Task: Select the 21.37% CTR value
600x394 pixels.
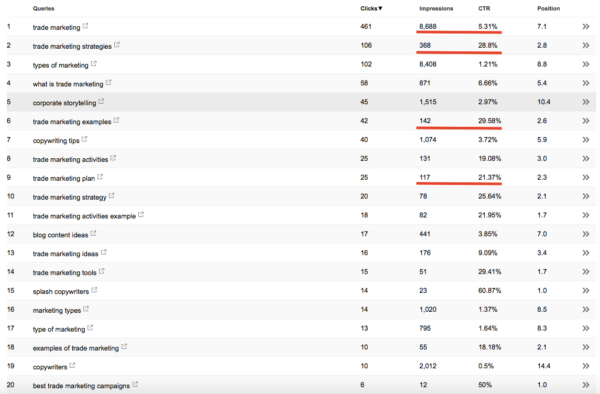Action: (x=489, y=177)
